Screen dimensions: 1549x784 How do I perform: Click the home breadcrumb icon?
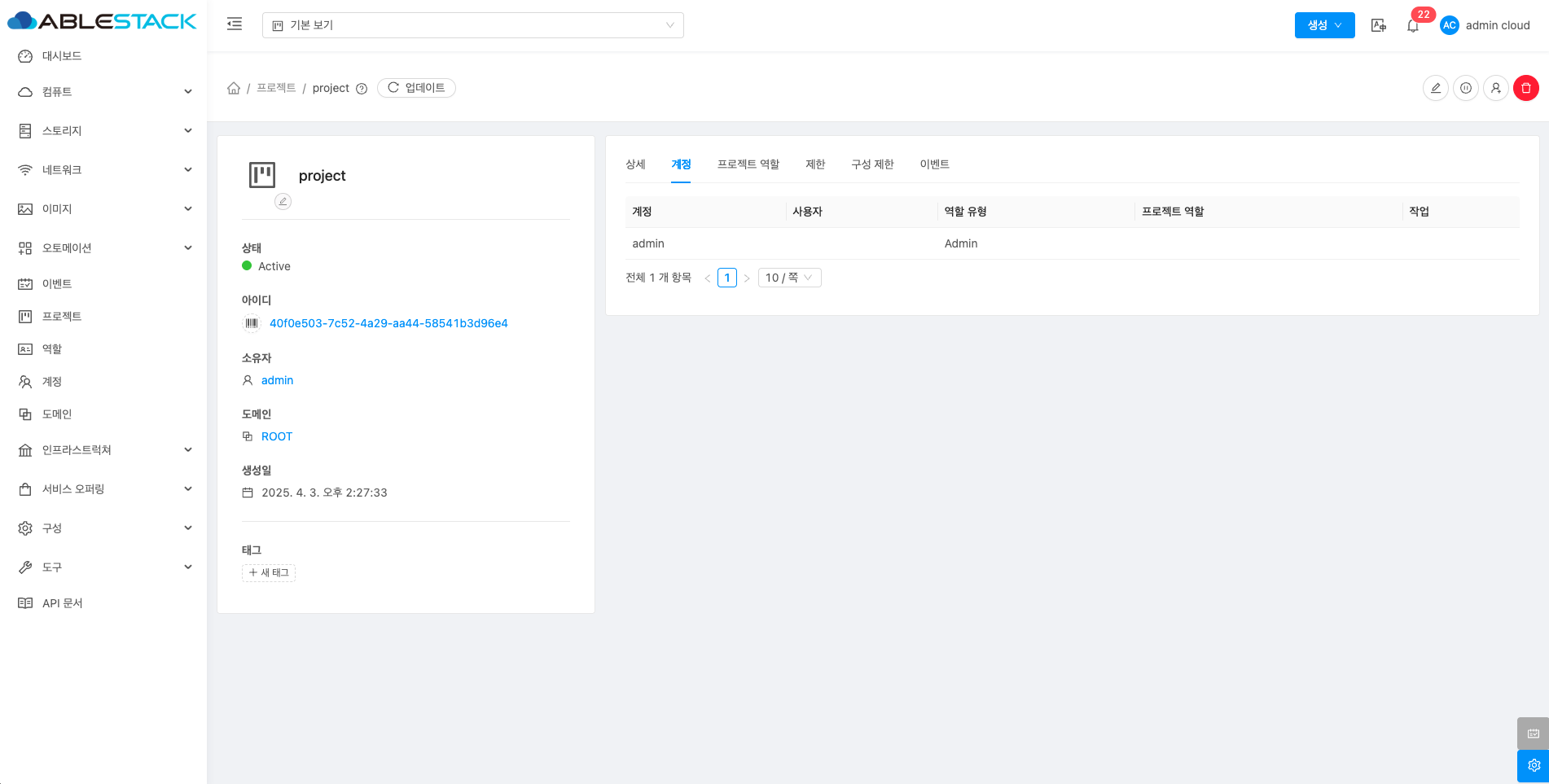(x=234, y=88)
